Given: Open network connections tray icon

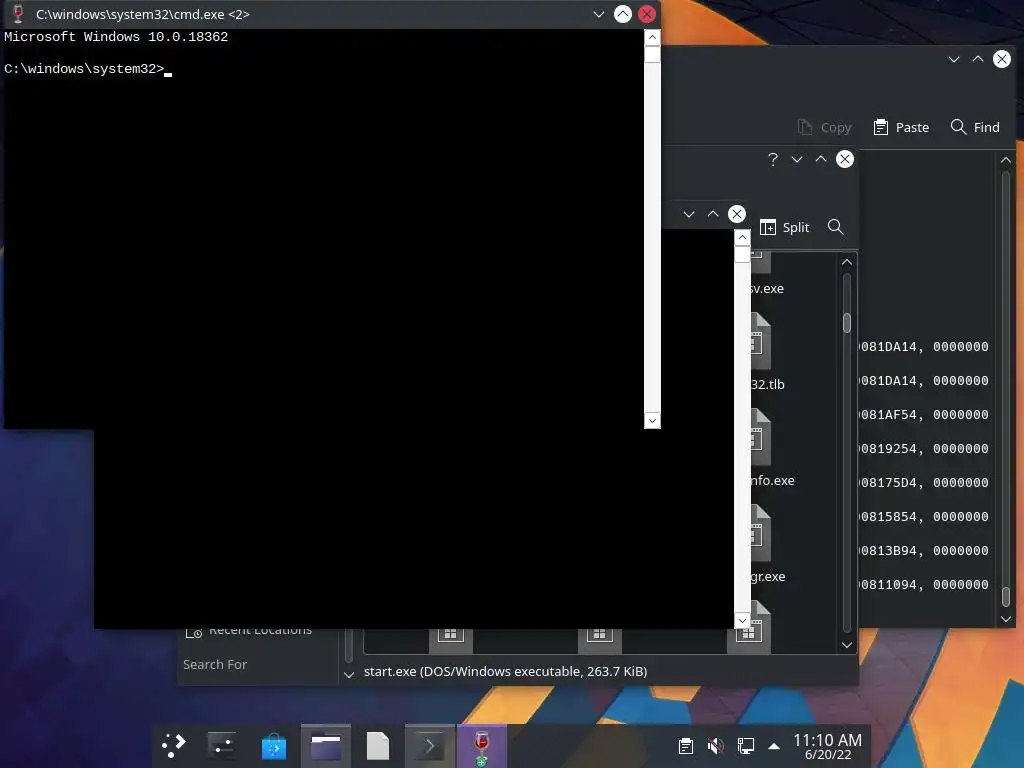Looking at the screenshot, I should coord(745,746).
